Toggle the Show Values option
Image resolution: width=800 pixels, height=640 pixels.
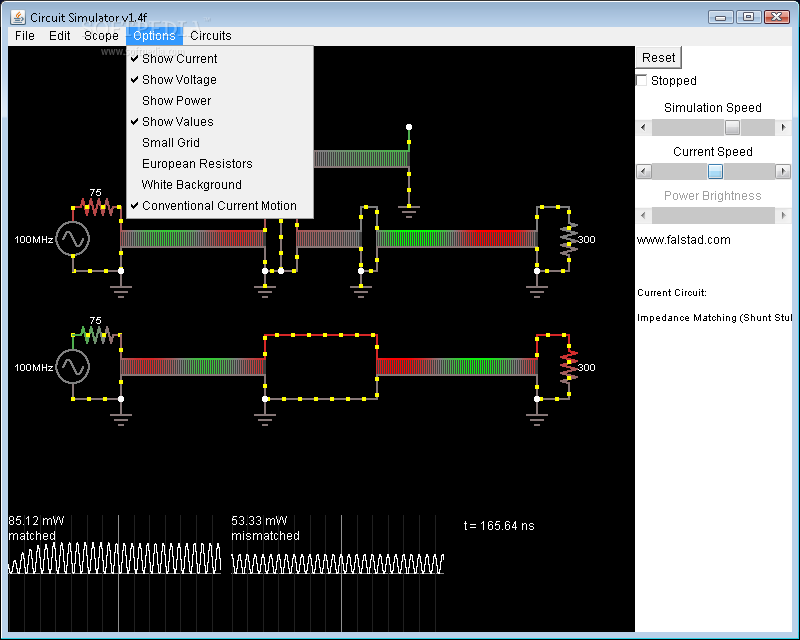pos(220,121)
